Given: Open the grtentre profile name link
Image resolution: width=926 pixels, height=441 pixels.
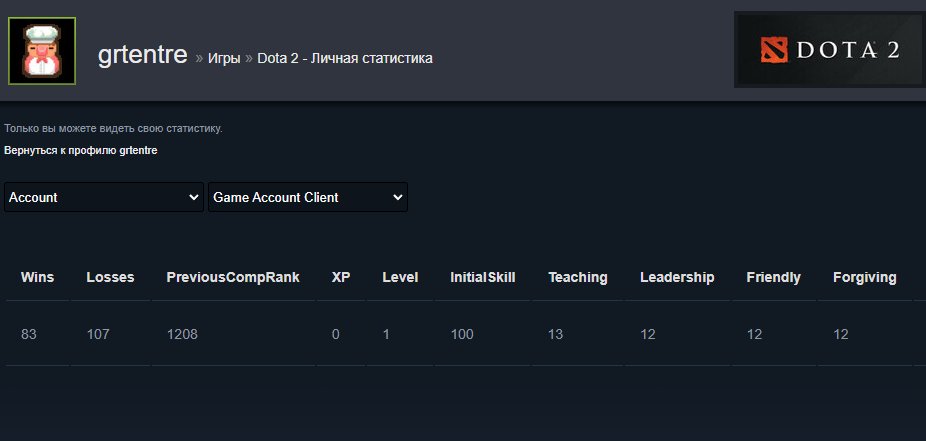Looking at the screenshot, I should click(x=142, y=55).
